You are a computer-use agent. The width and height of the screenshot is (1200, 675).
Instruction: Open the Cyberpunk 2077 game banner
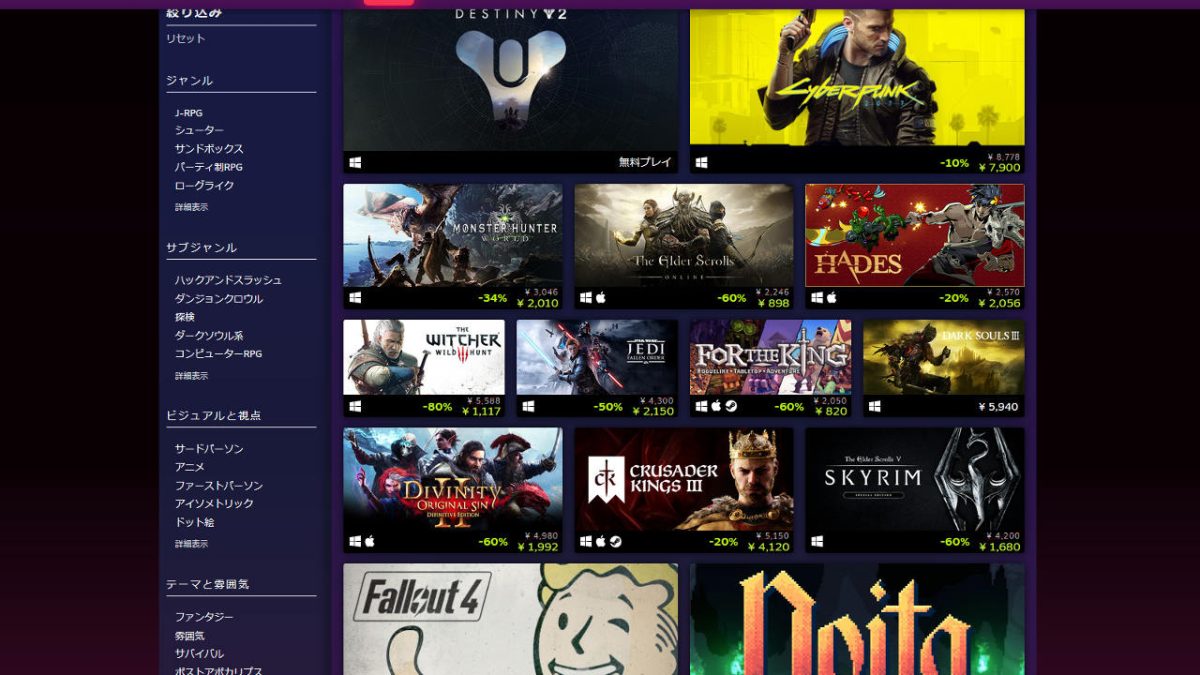pos(857,78)
